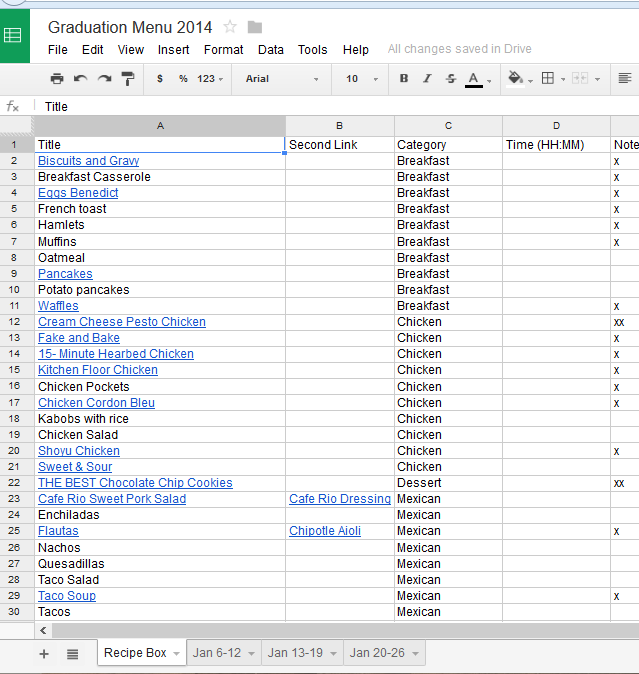Open the Arial font dropdown
The image size is (639, 674).
[282, 79]
